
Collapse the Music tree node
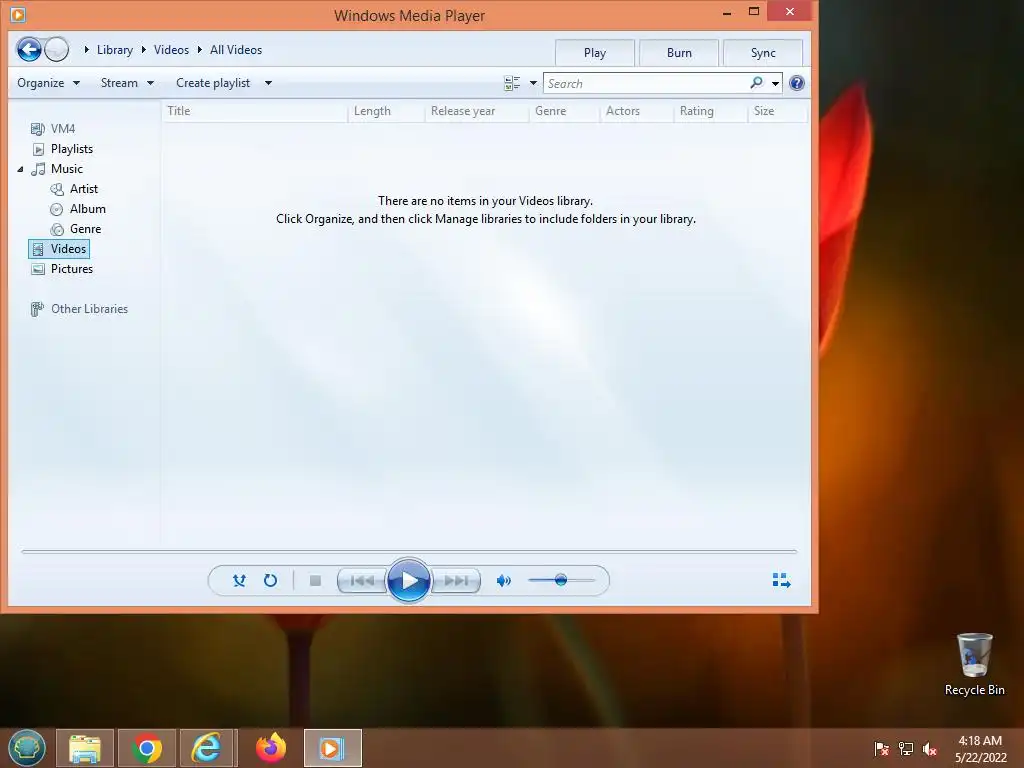(x=20, y=169)
